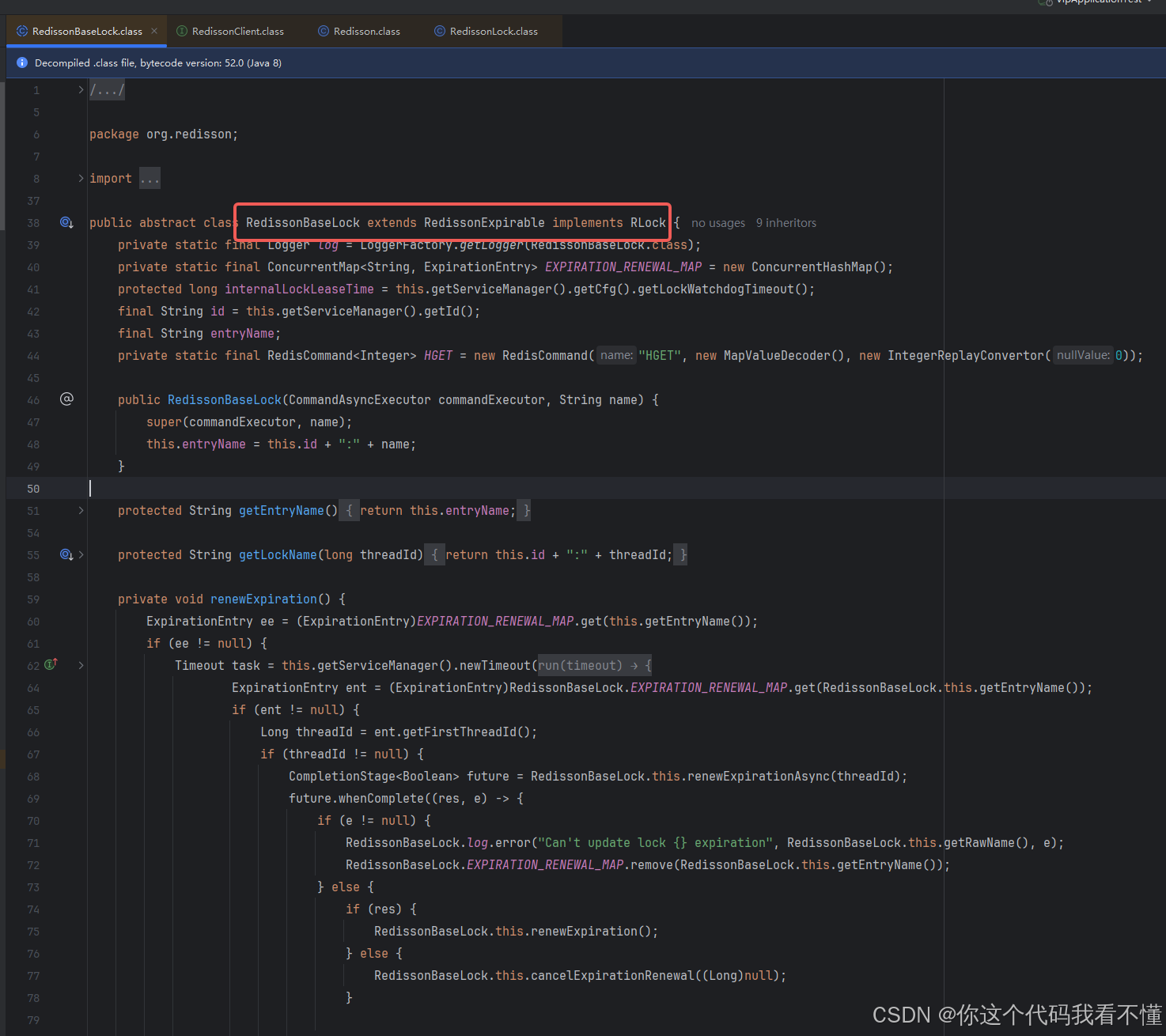The height and width of the screenshot is (1036, 1166).
Task: Expand the getEntryName method fold
Action: 81,511
